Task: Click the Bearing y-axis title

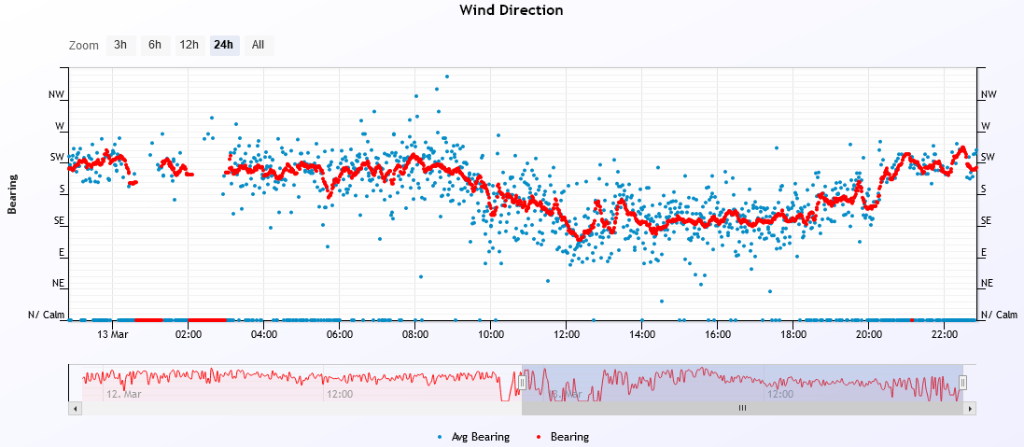Action: pyautogui.click(x=11, y=194)
